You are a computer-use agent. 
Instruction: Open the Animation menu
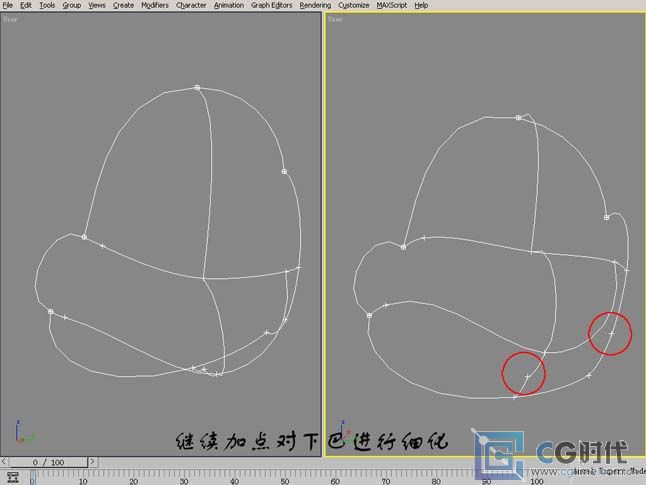[229, 5]
